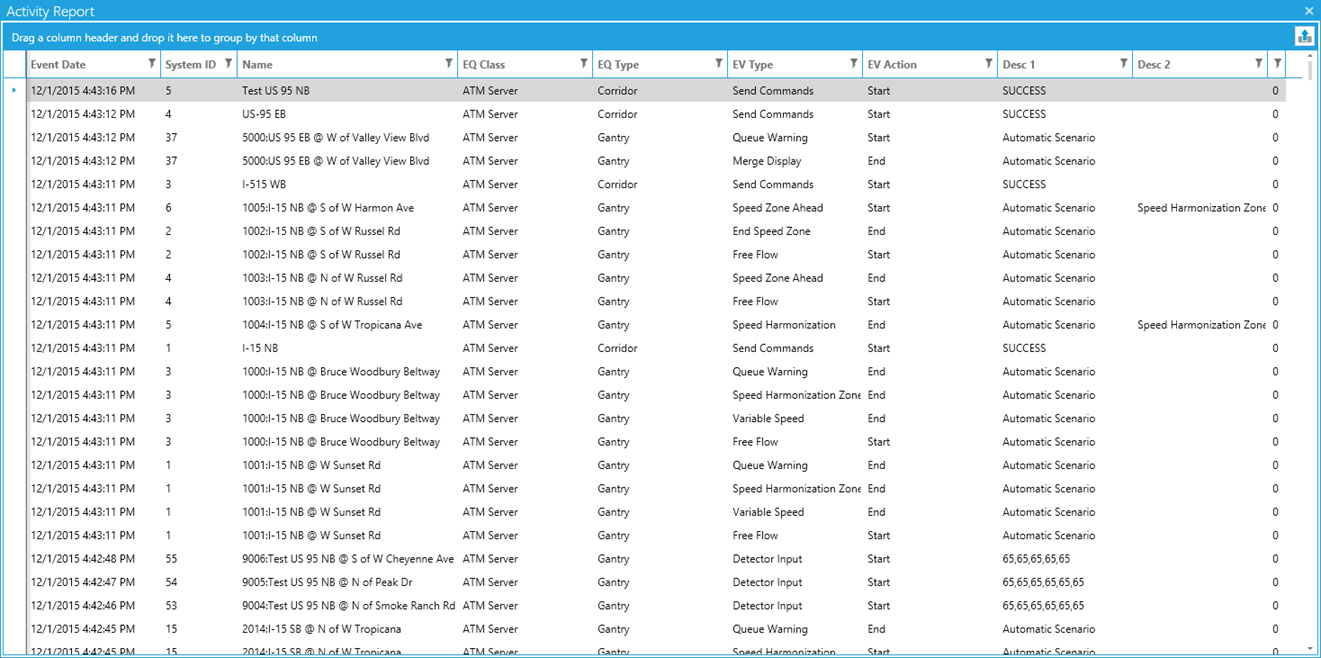Select the 'US-95 EB' name cell
The height and width of the screenshot is (658, 1321).
click(x=347, y=114)
